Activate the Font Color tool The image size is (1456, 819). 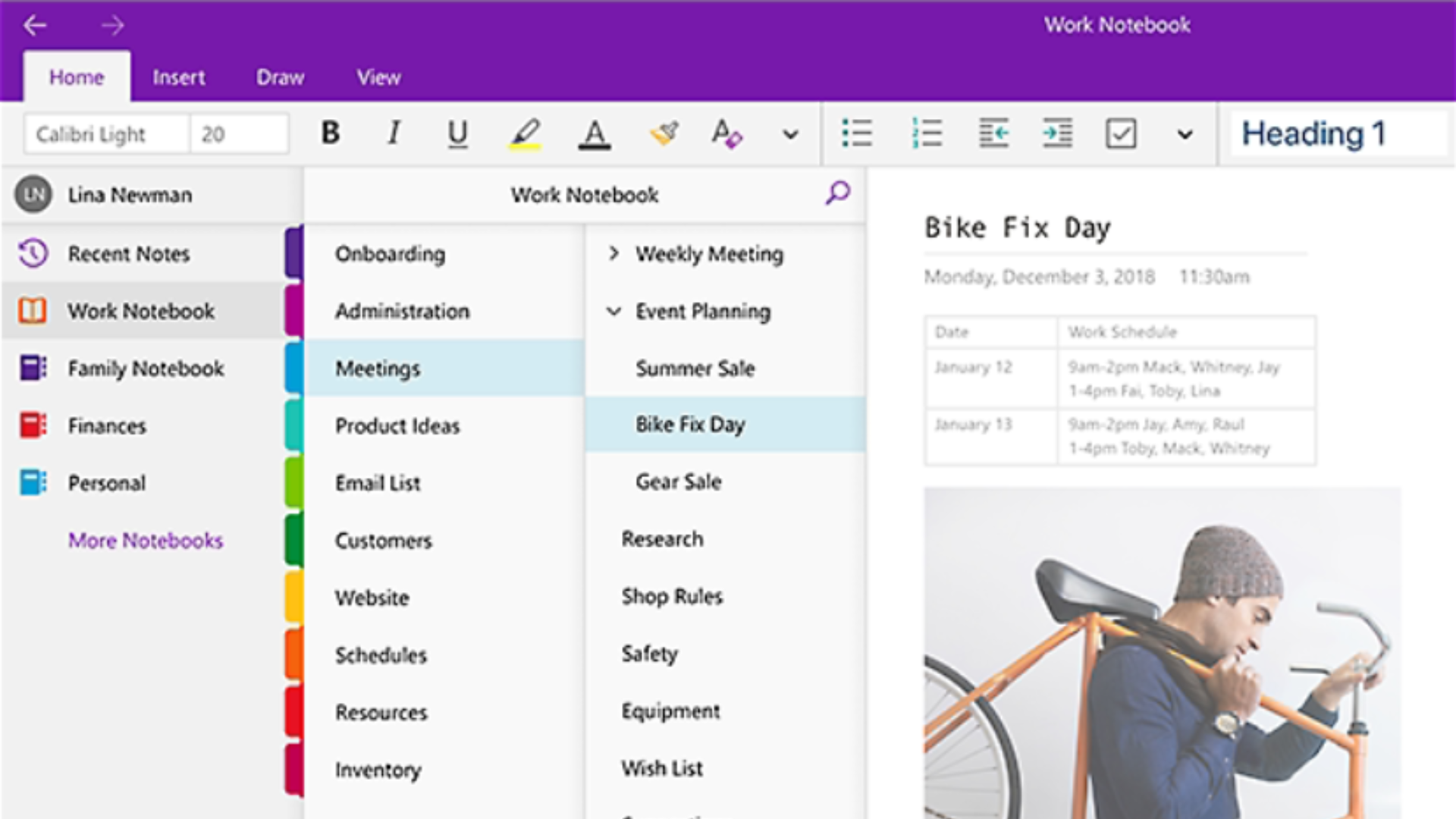tap(593, 134)
